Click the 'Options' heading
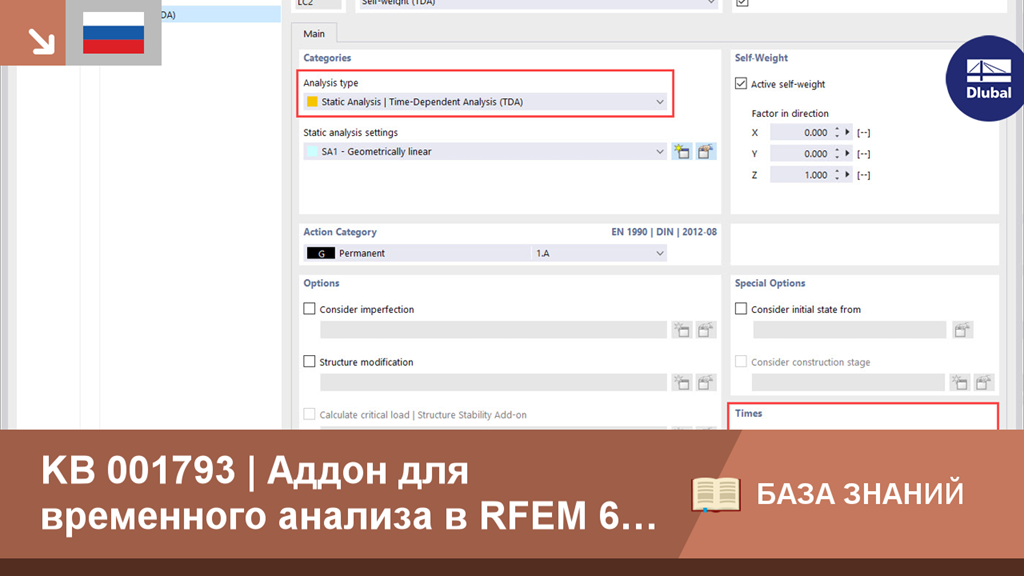This screenshot has width=1024, height=576. pos(321,283)
